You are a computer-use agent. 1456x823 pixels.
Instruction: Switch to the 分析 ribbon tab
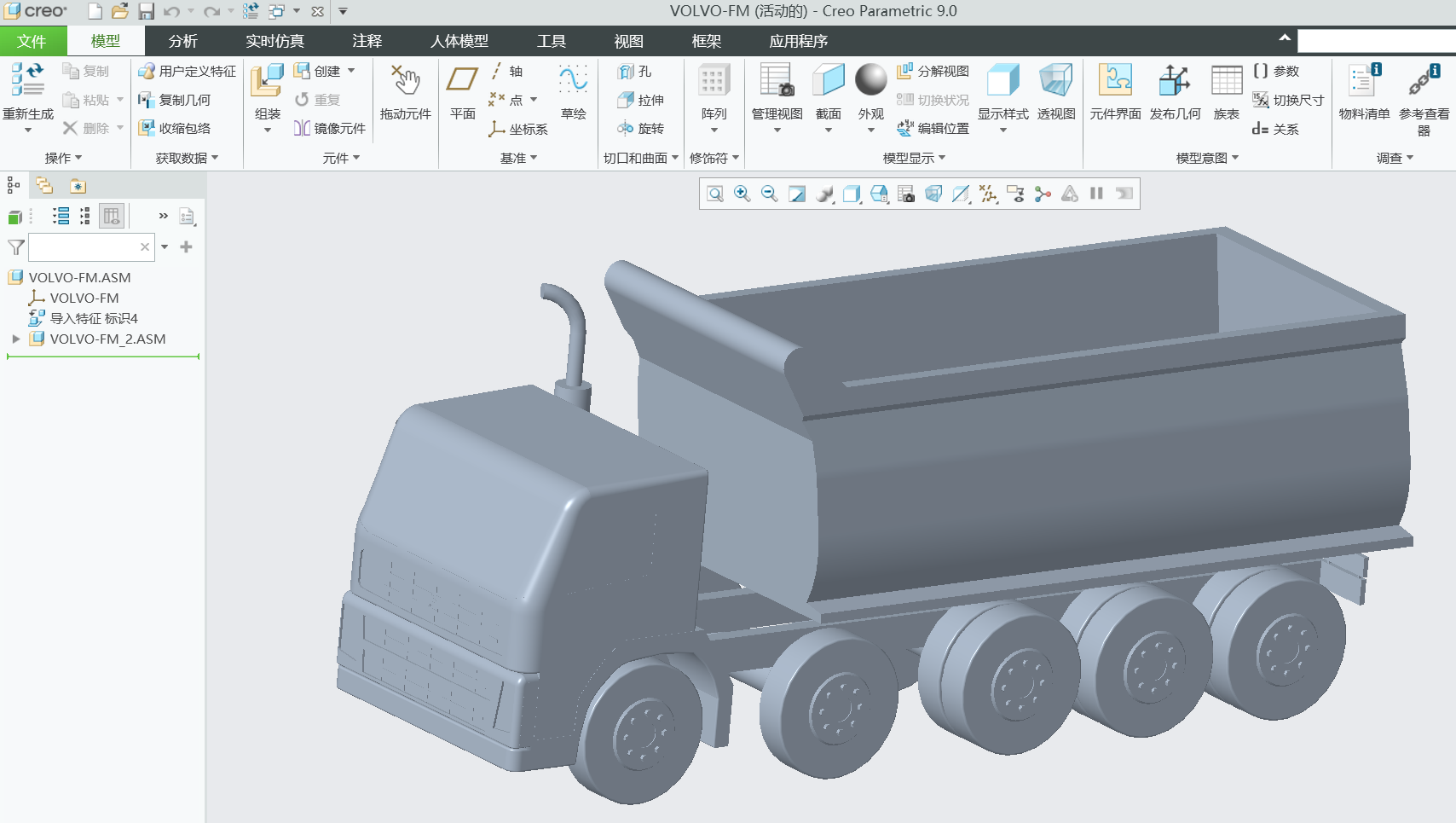point(182,41)
